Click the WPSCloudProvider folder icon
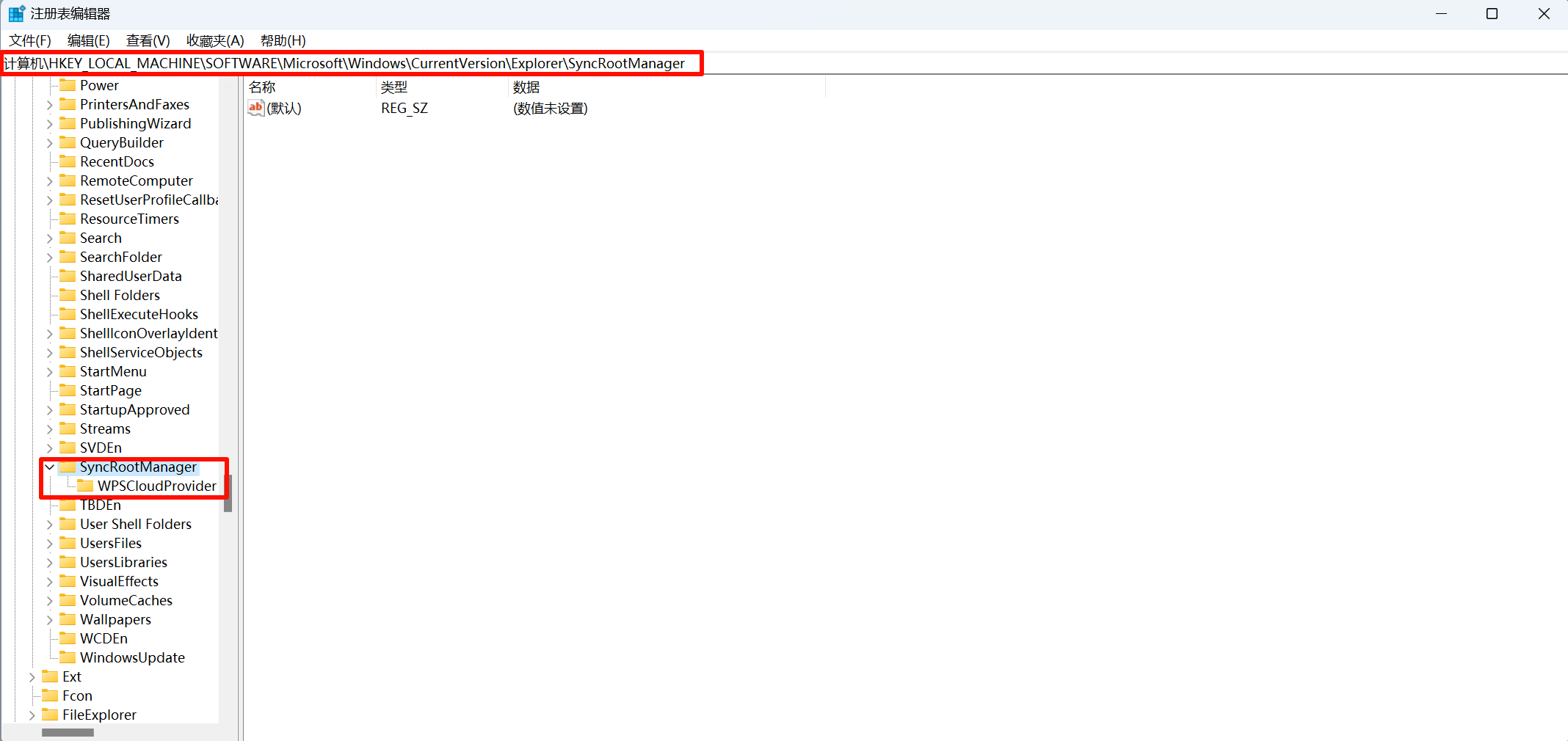This screenshot has width=1568, height=741. pyautogui.click(x=85, y=486)
